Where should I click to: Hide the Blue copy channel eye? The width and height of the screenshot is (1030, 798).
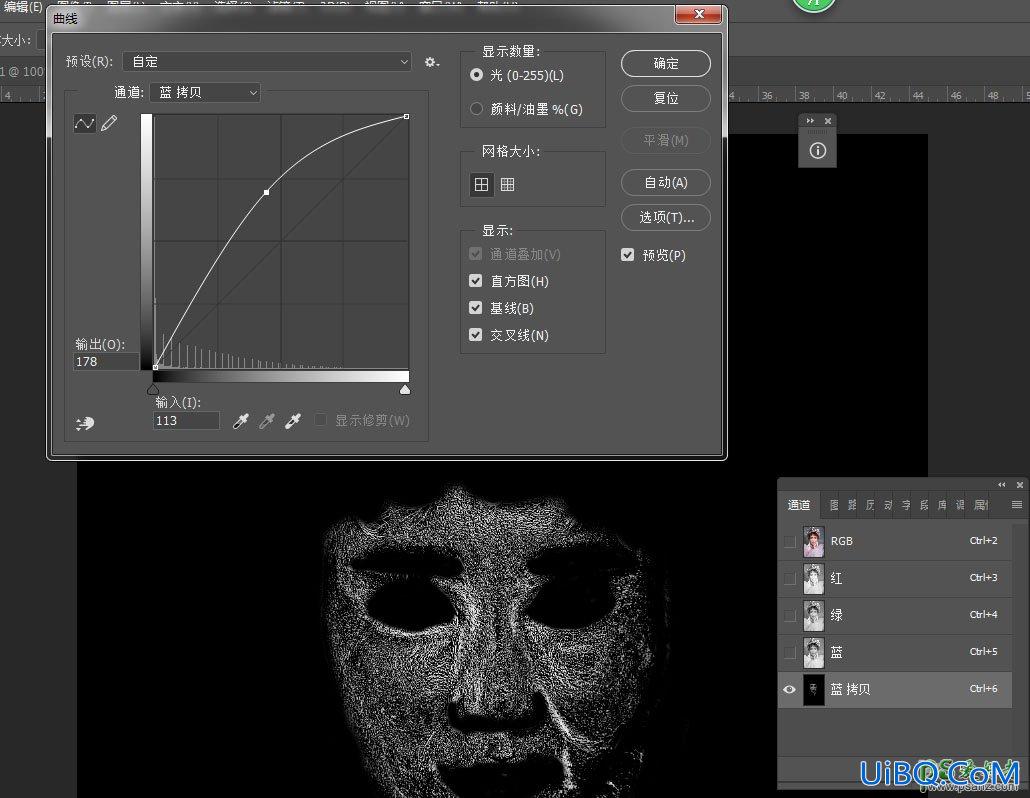tap(790, 689)
